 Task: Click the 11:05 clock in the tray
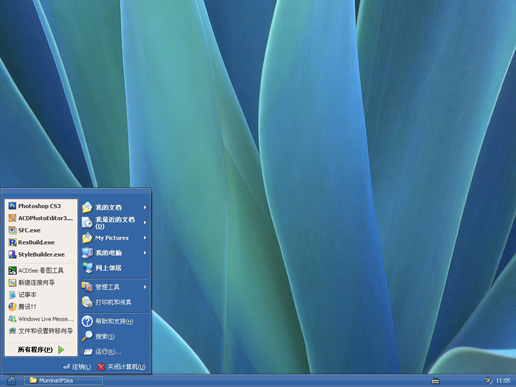click(x=503, y=380)
